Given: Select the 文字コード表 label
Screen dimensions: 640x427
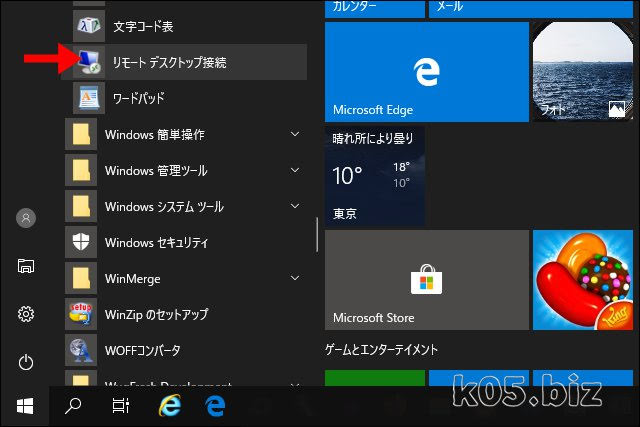Looking at the screenshot, I should 143,27.
